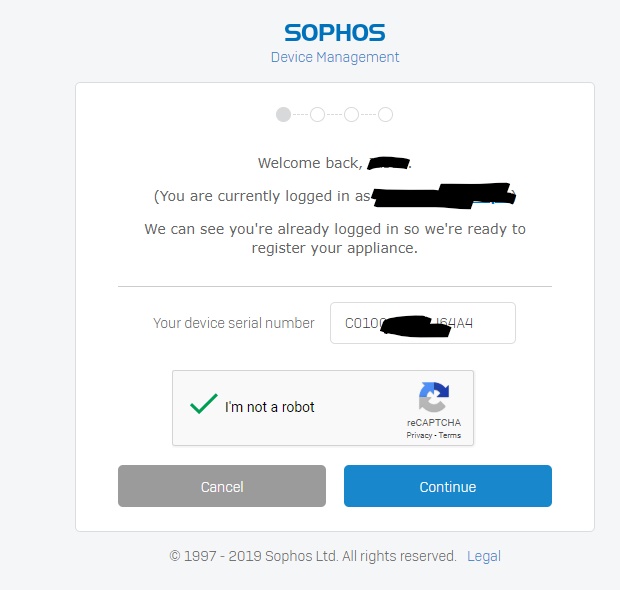The width and height of the screenshot is (620, 590).
Task: Select the fourth progress step circle
Action: 385,115
